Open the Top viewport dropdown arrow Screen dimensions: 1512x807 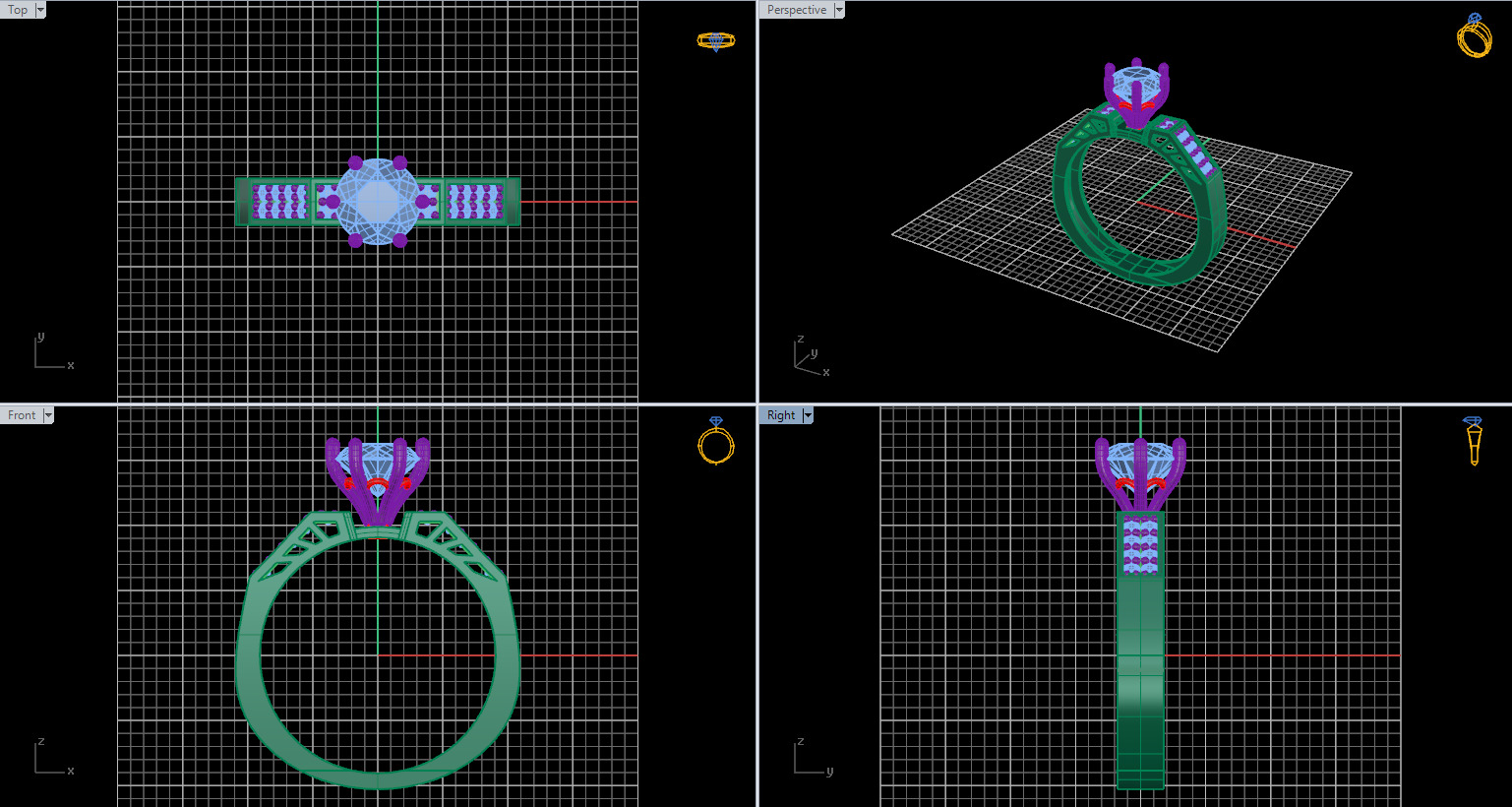[40, 10]
